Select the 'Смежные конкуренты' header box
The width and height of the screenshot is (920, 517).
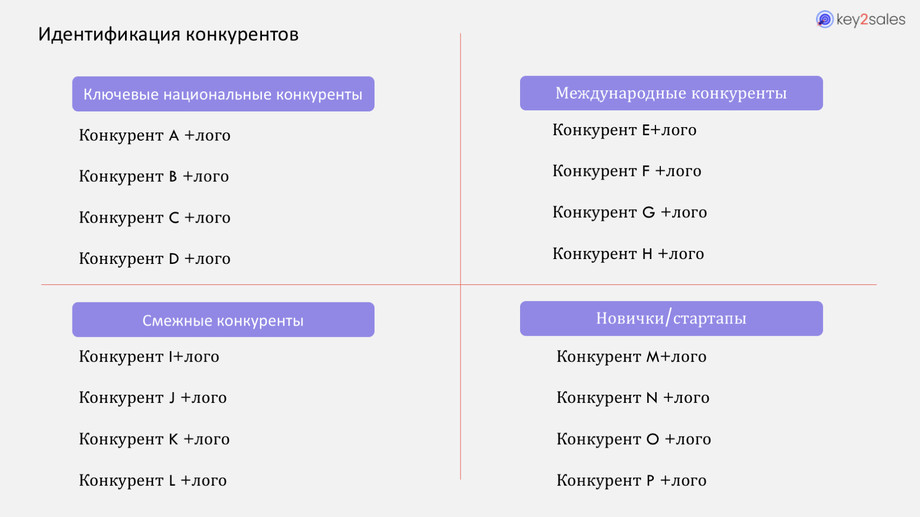[x=223, y=320]
